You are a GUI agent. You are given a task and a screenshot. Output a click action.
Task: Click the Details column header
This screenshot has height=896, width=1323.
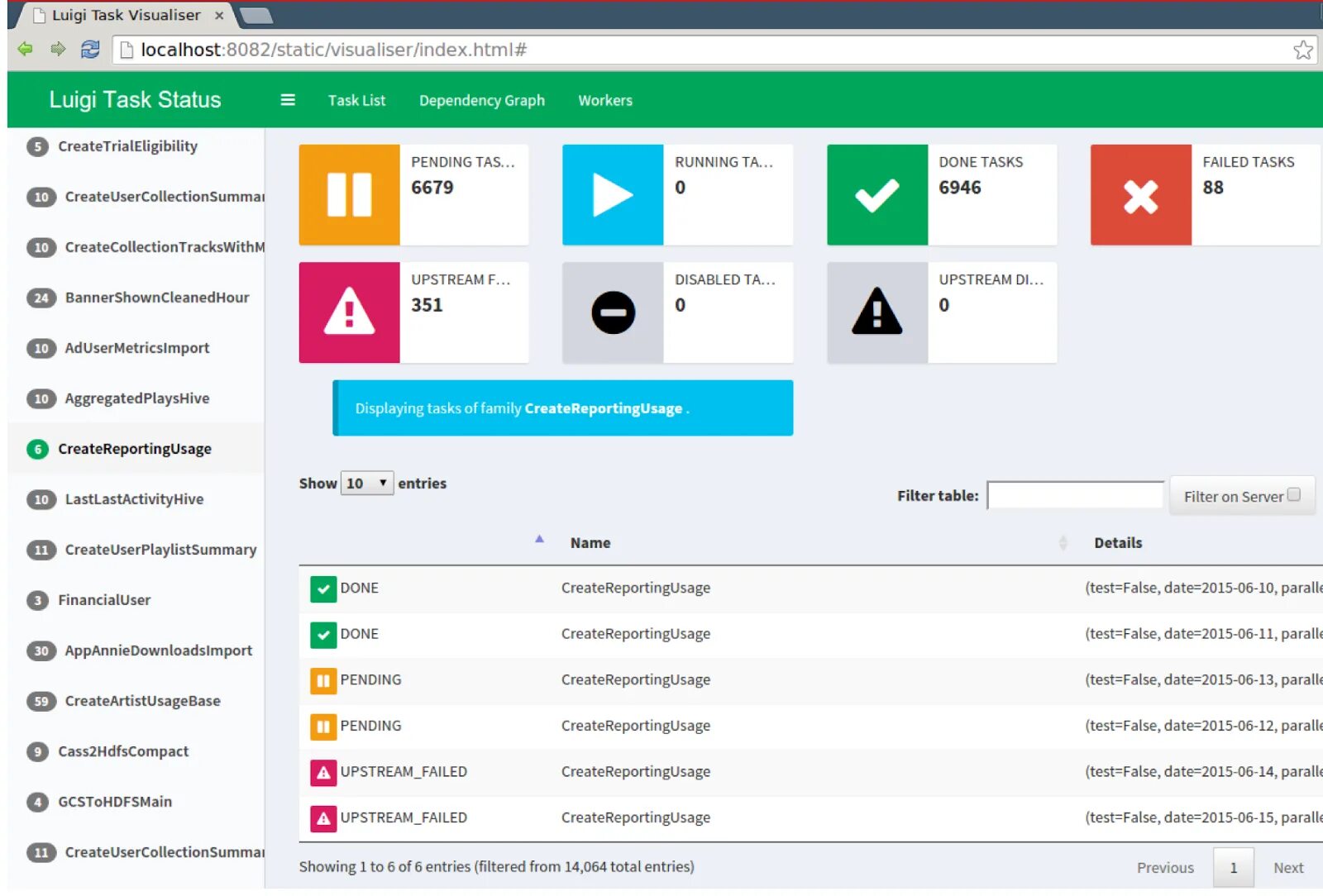1118,543
